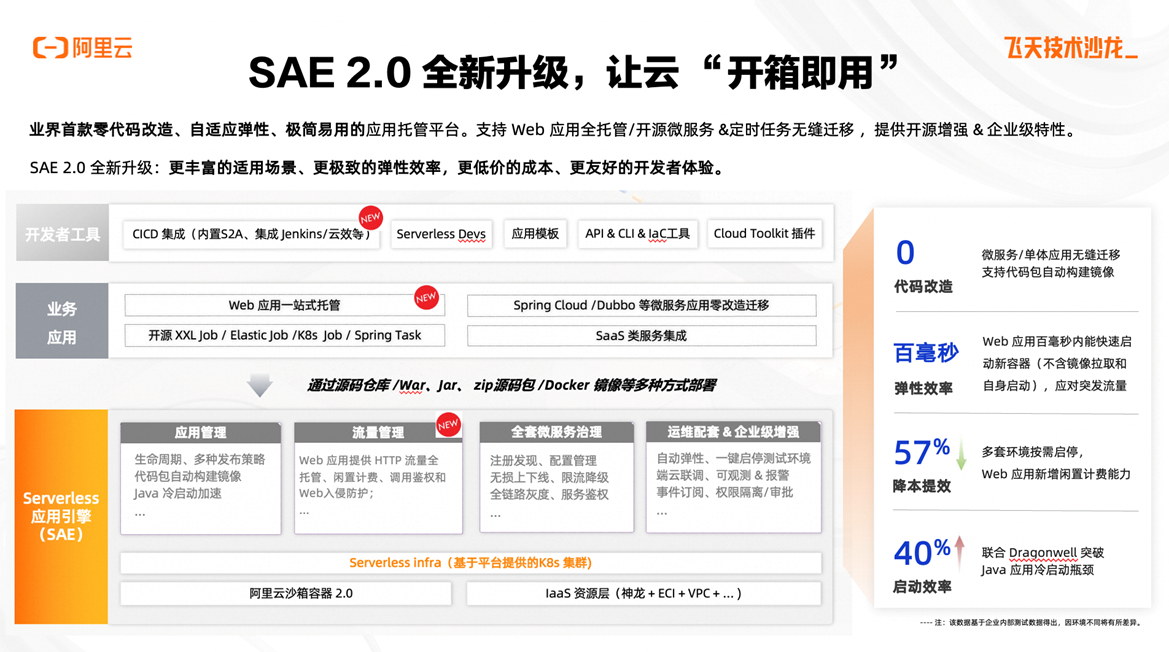This screenshot has height=652, width=1169.
Task: Click the deployment methods italic caption
Action: pyautogui.click(x=511, y=385)
